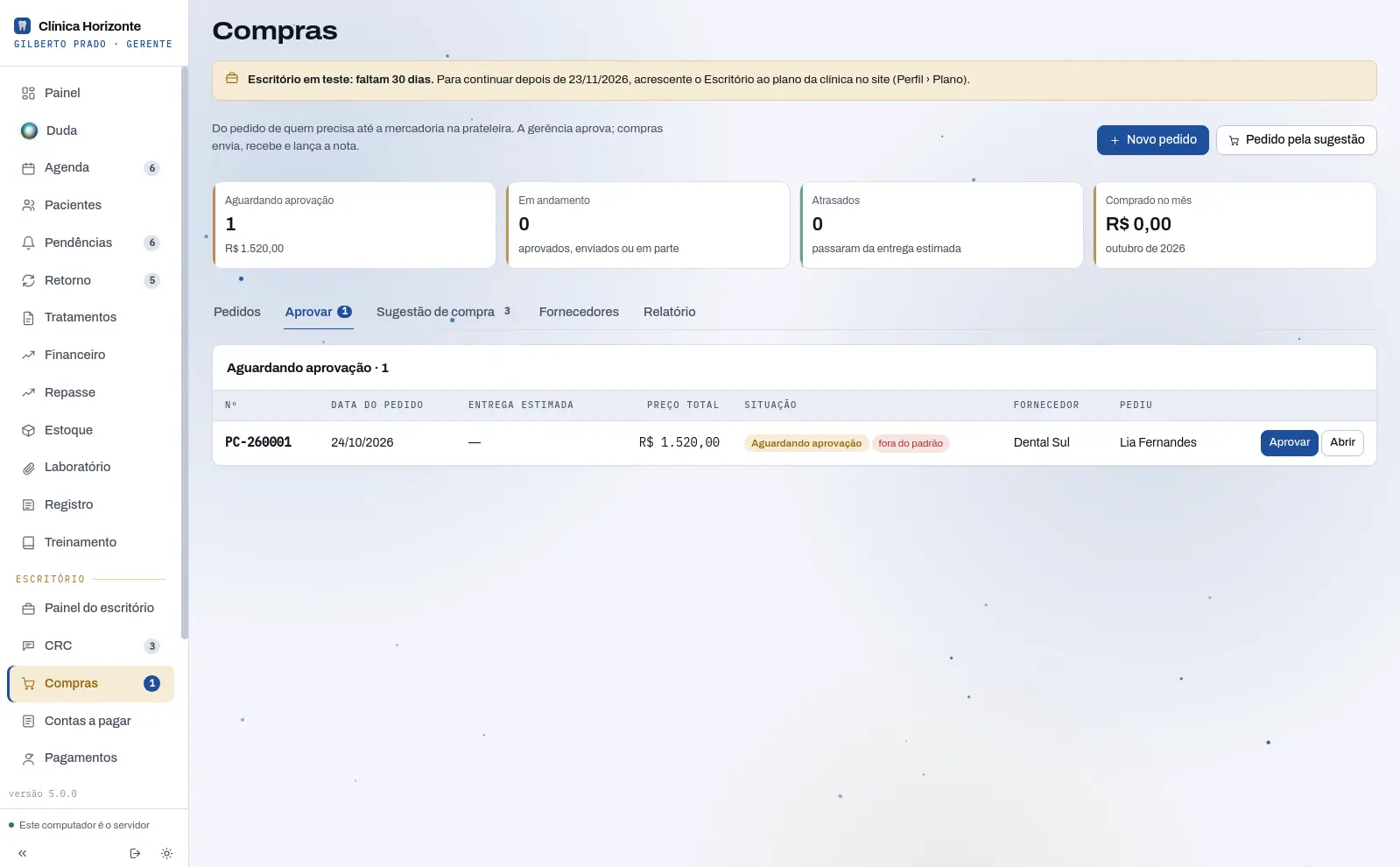
Task: Click Pedido pela sugestão button
Action: (1297, 140)
